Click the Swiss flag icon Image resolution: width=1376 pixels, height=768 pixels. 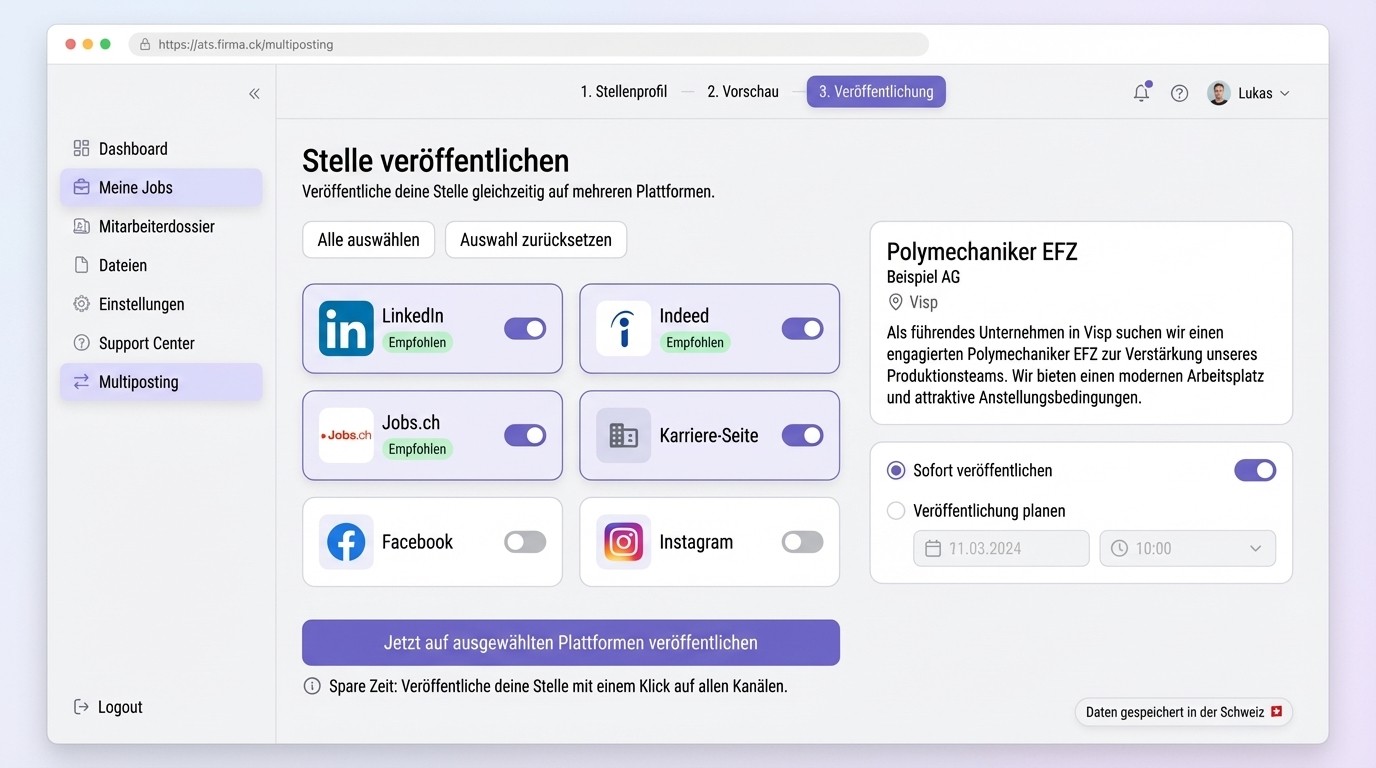1275,712
